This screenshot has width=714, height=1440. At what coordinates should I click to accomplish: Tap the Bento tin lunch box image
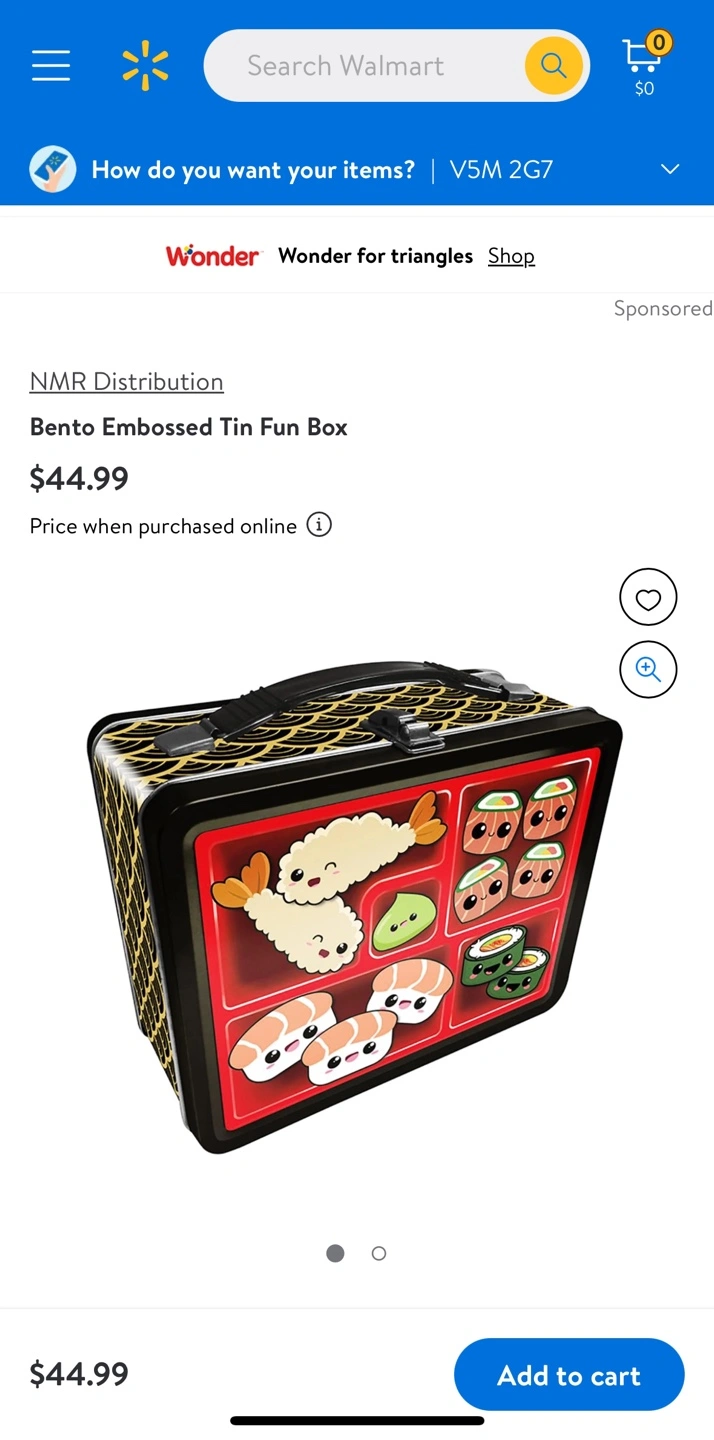355,905
